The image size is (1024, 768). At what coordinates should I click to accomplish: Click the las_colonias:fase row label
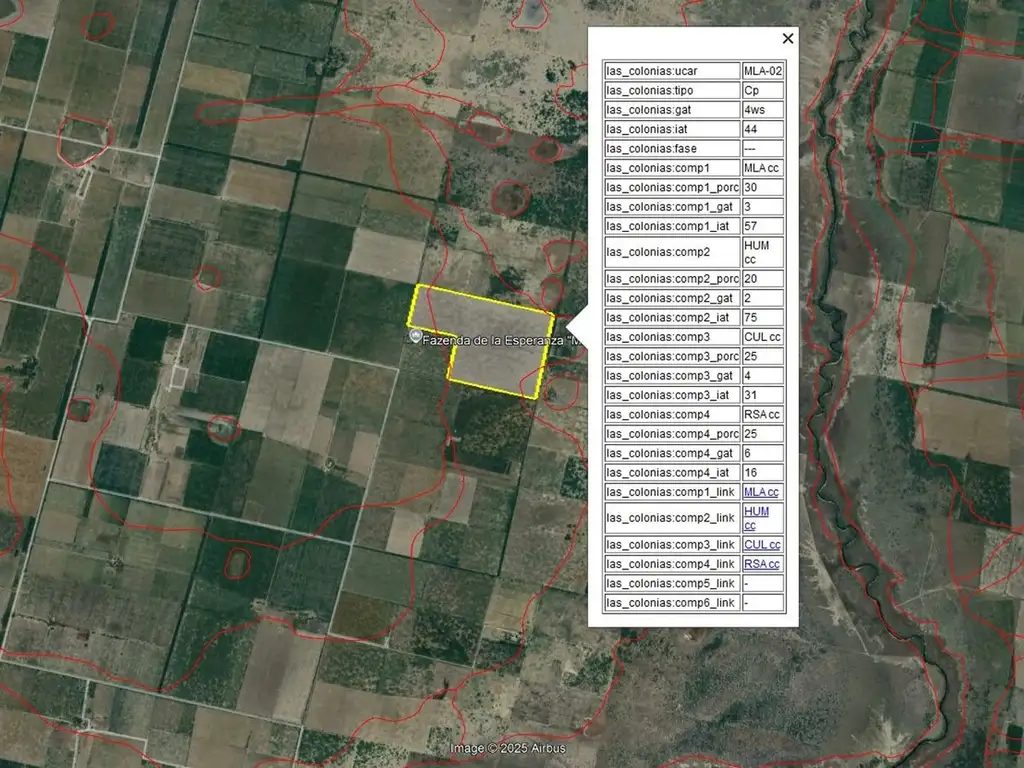(672, 148)
